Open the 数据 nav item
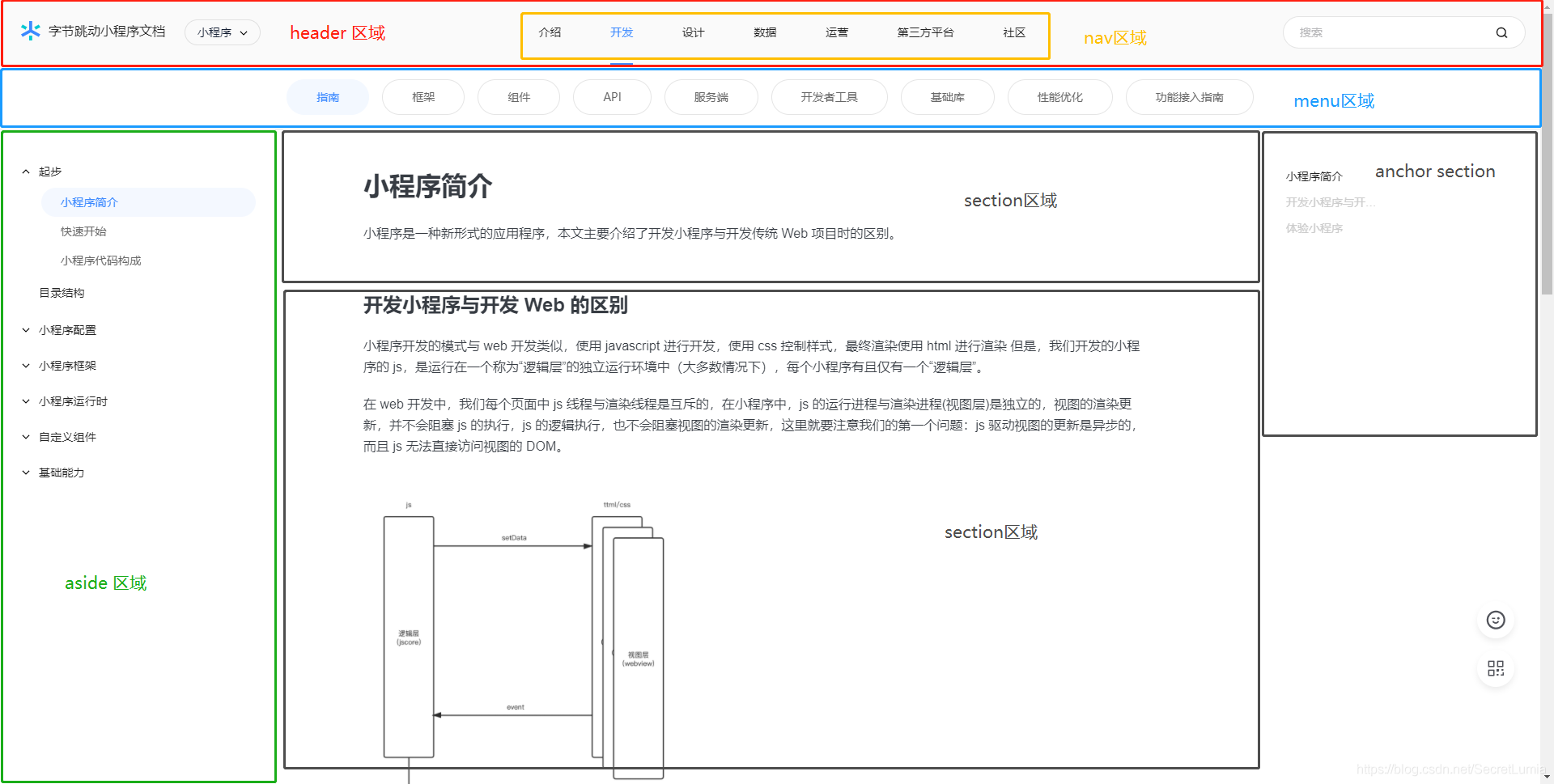 point(765,32)
